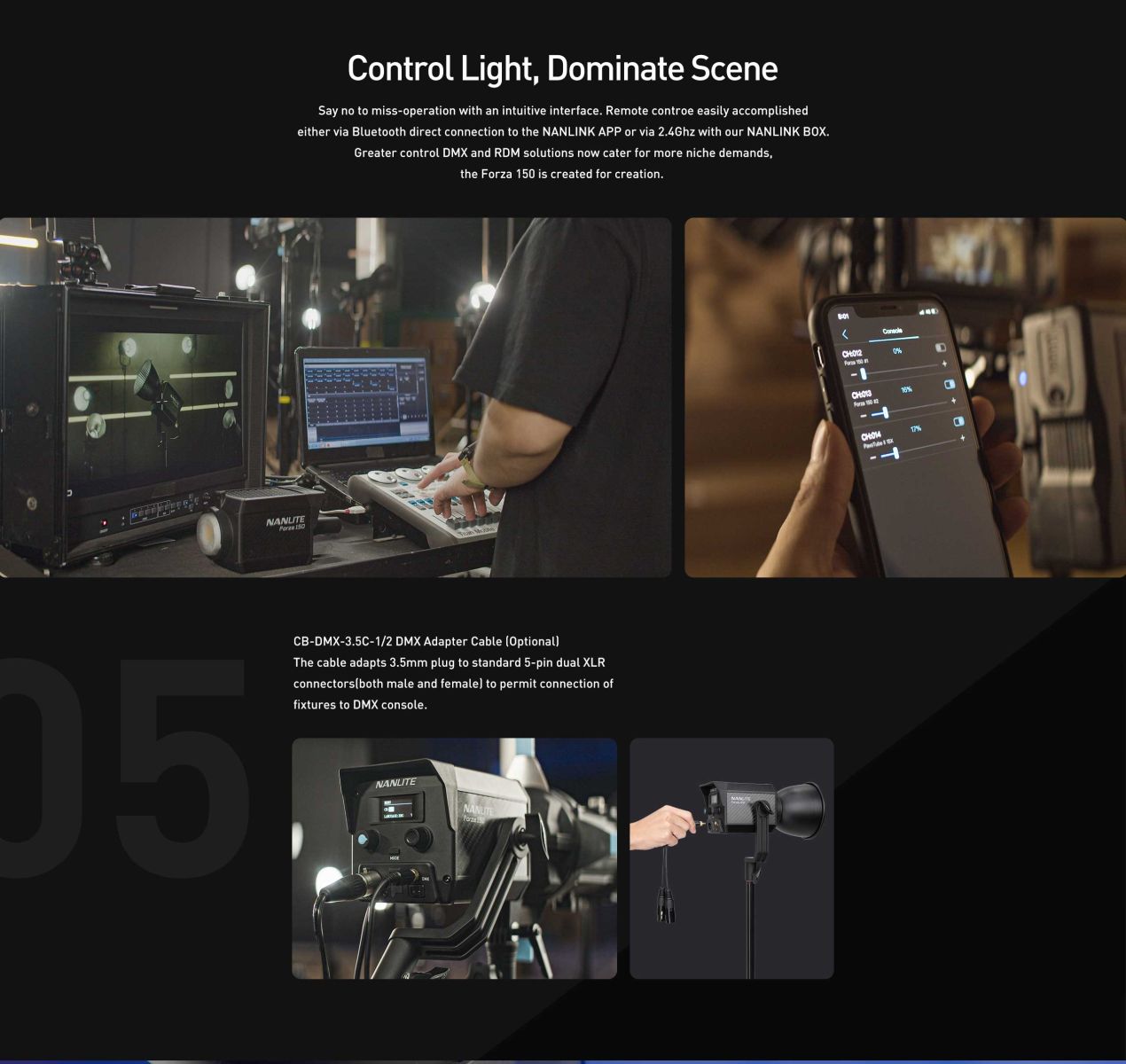Click the line starting "Say no to miss-operation"
Screen dimensions: 1126x1064
(x=563, y=111)
